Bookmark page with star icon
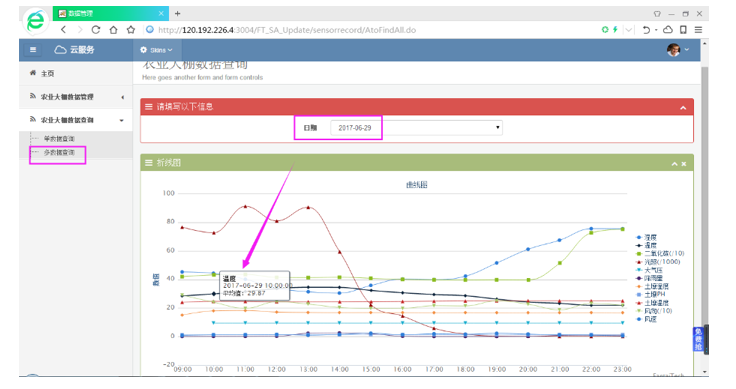This screenshot has width=736, height=389. coord(131,30)
